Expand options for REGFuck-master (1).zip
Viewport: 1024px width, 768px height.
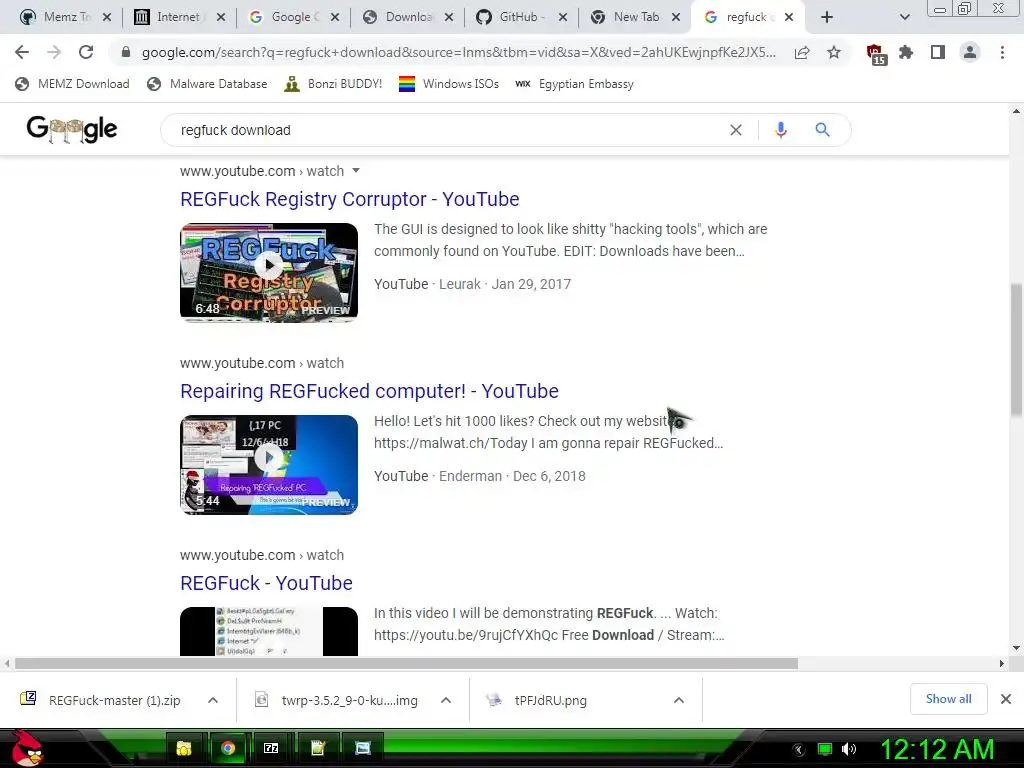coord(213,700)
